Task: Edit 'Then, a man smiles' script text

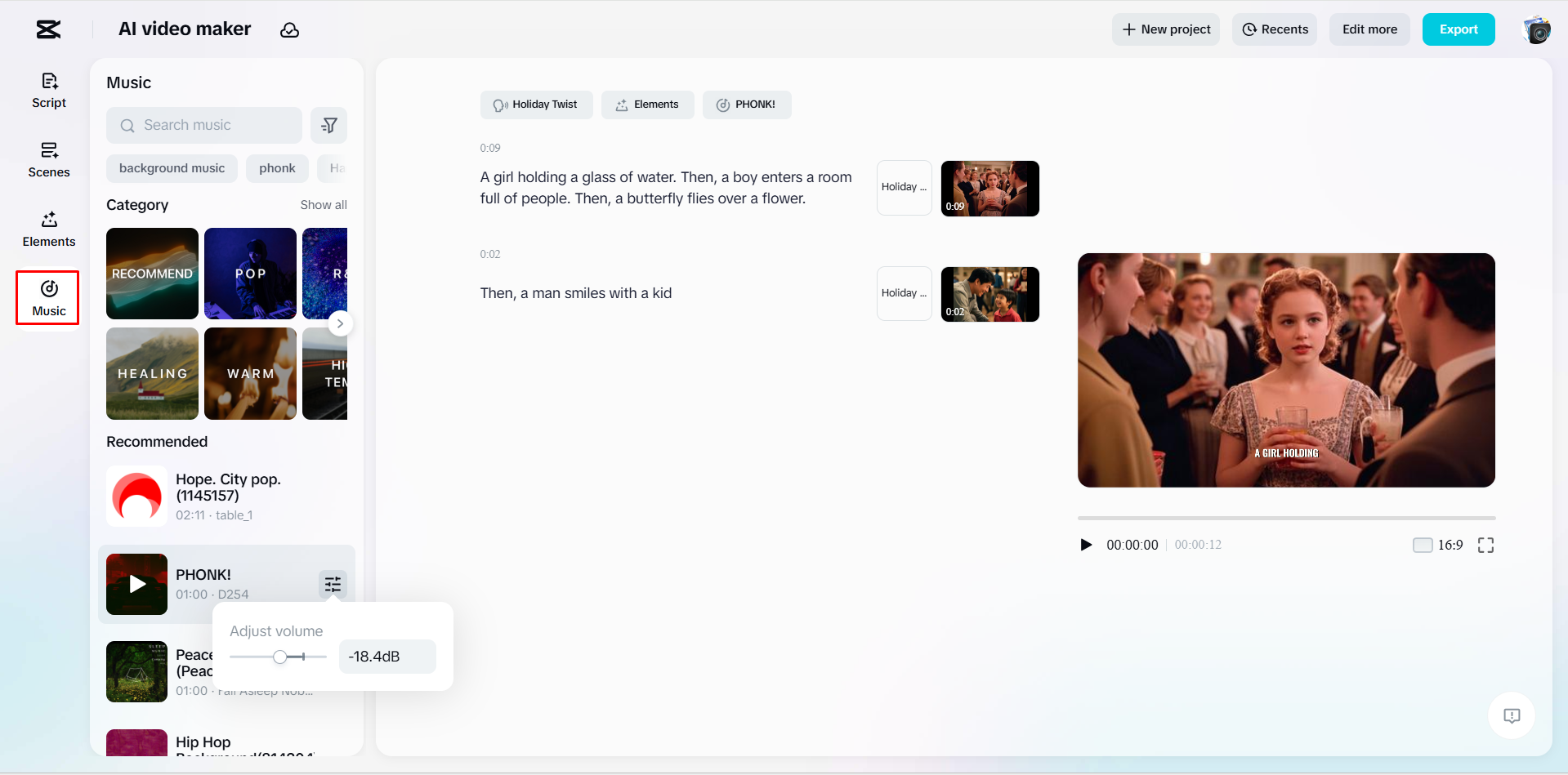Action: click(x=576, y=293)
